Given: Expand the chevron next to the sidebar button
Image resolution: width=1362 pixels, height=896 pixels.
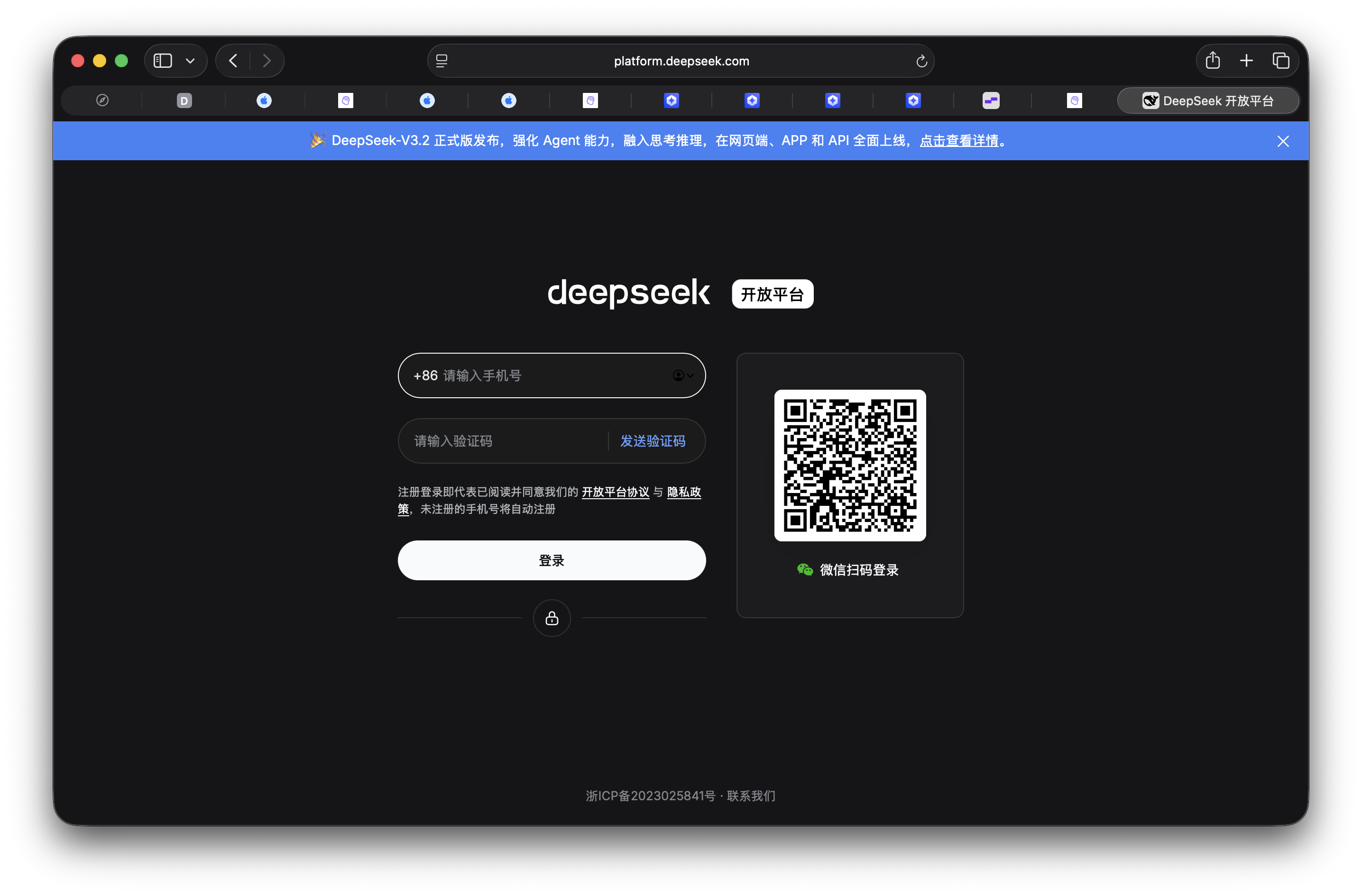Looking at the screenshot, I should 191,60.
